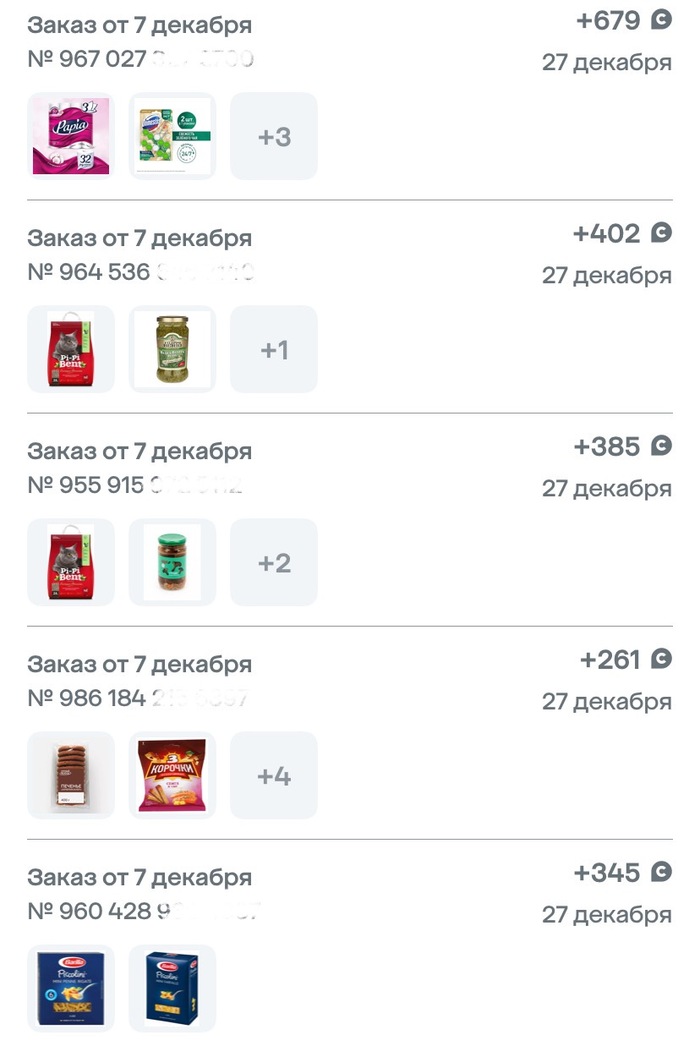View the brown jar thumbnail in order 955 915
This screenshot has width=700, height=1046.
point(172,562)
